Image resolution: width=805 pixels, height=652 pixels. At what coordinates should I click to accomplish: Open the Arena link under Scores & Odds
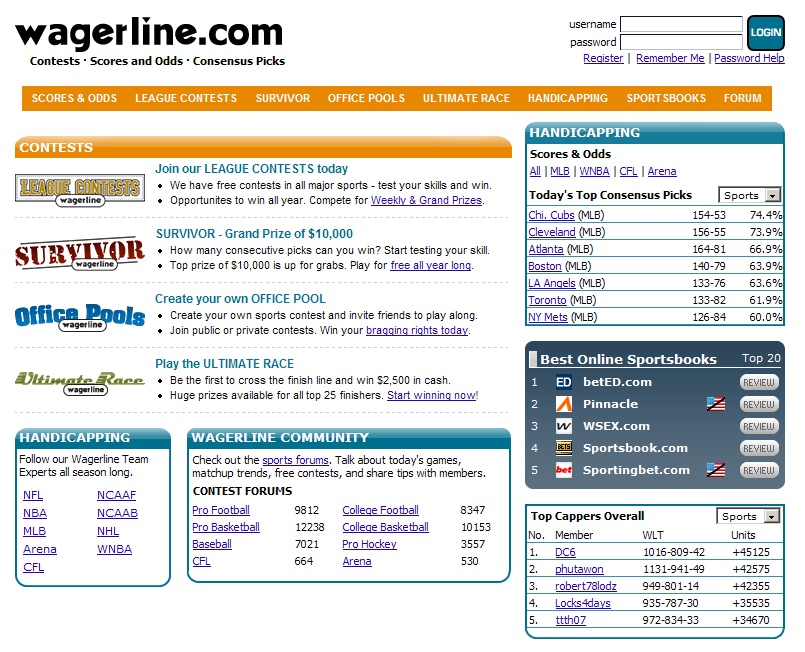(662, 171)
